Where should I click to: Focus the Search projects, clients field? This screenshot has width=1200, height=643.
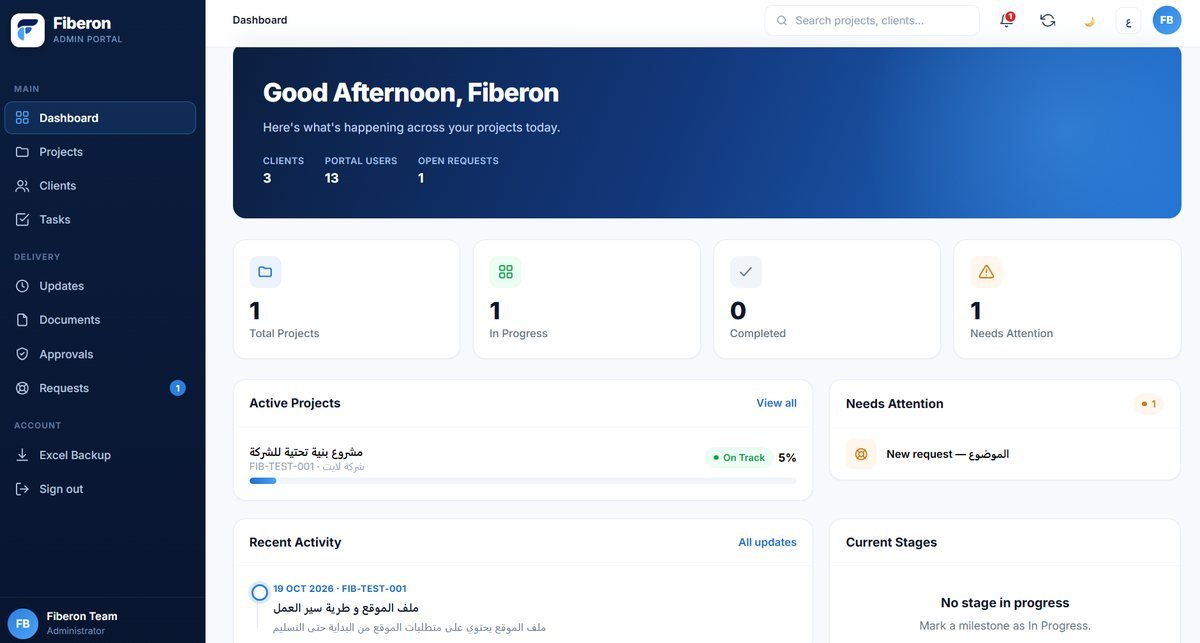click(x=872, y=20)
